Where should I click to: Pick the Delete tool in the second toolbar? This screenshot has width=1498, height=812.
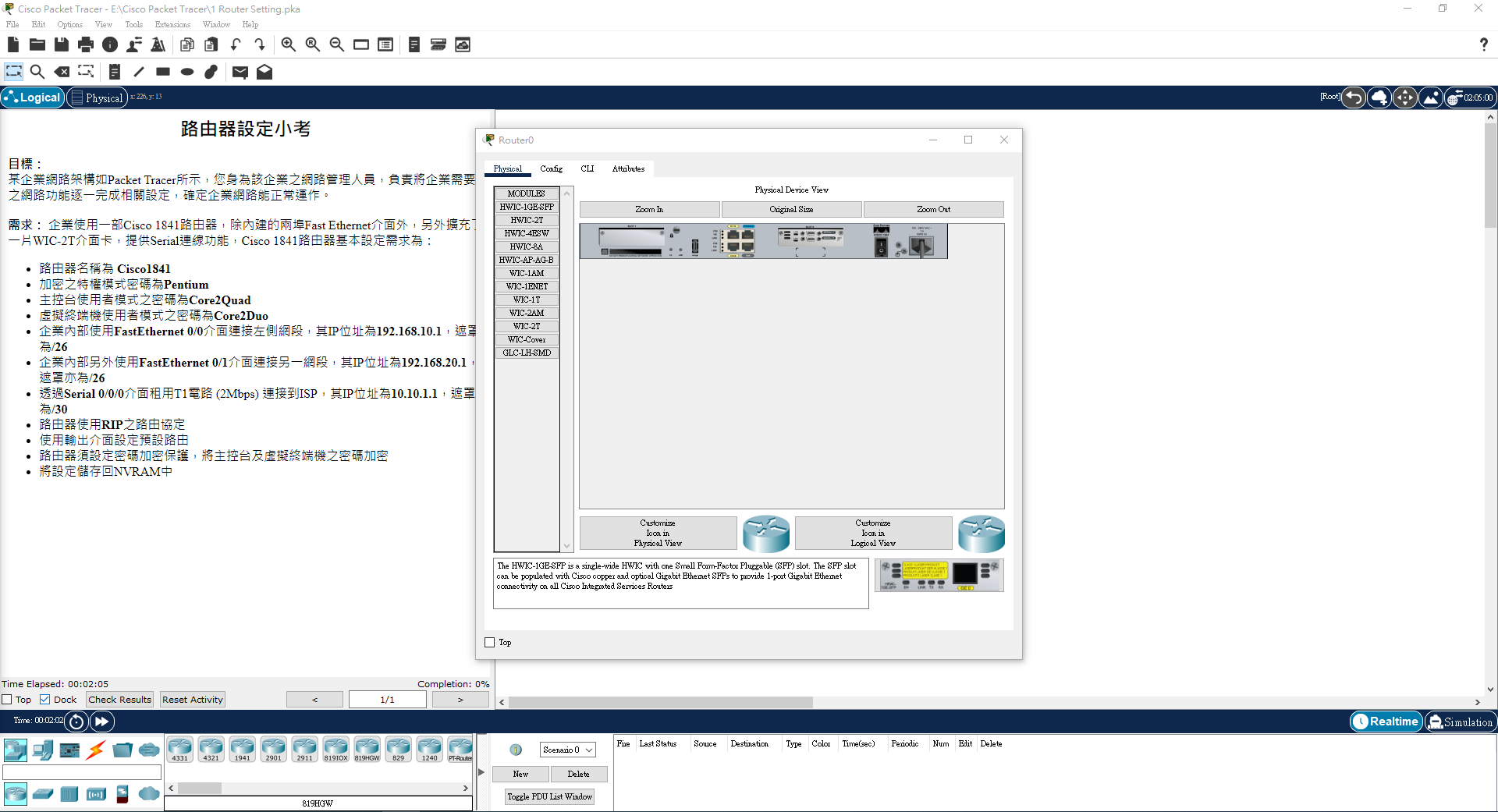point(62,72)
